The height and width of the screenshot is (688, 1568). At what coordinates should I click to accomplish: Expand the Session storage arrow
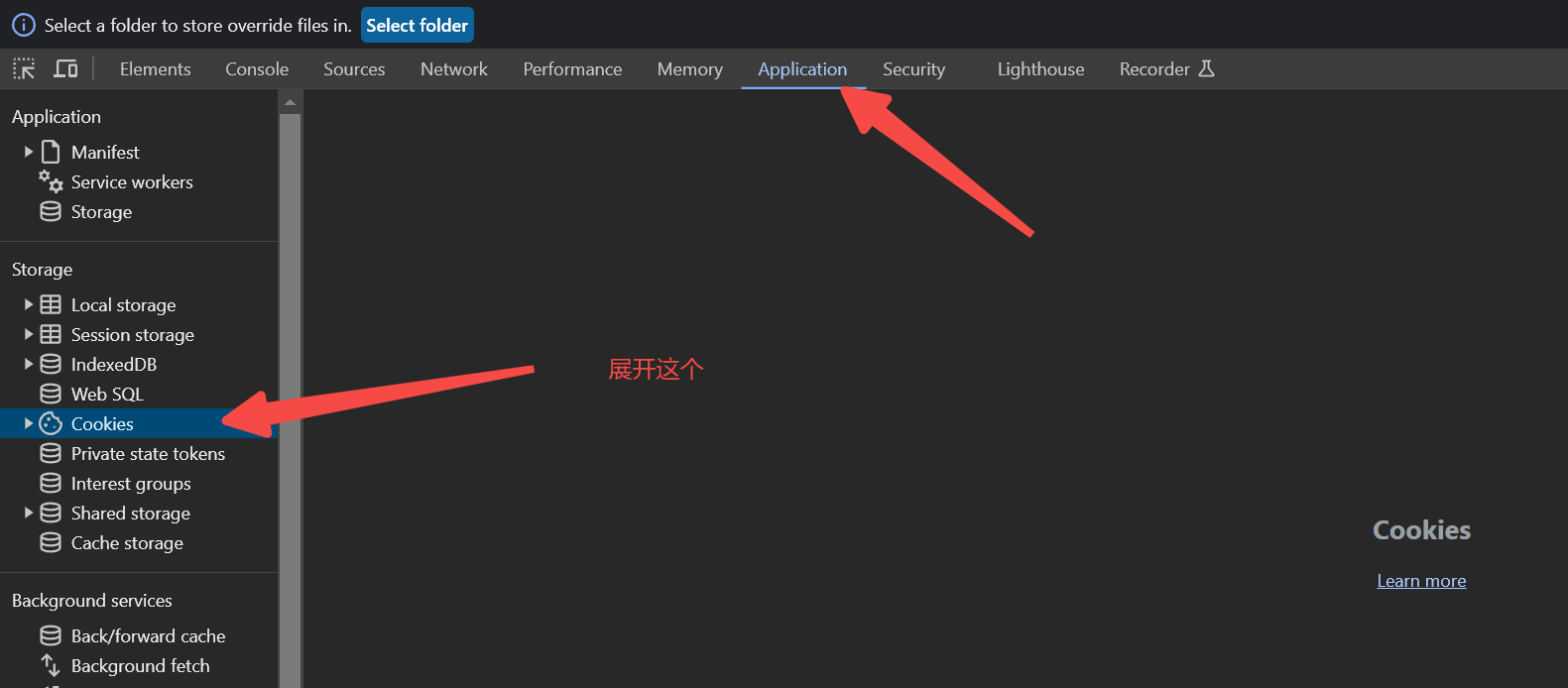pos(29,334)
